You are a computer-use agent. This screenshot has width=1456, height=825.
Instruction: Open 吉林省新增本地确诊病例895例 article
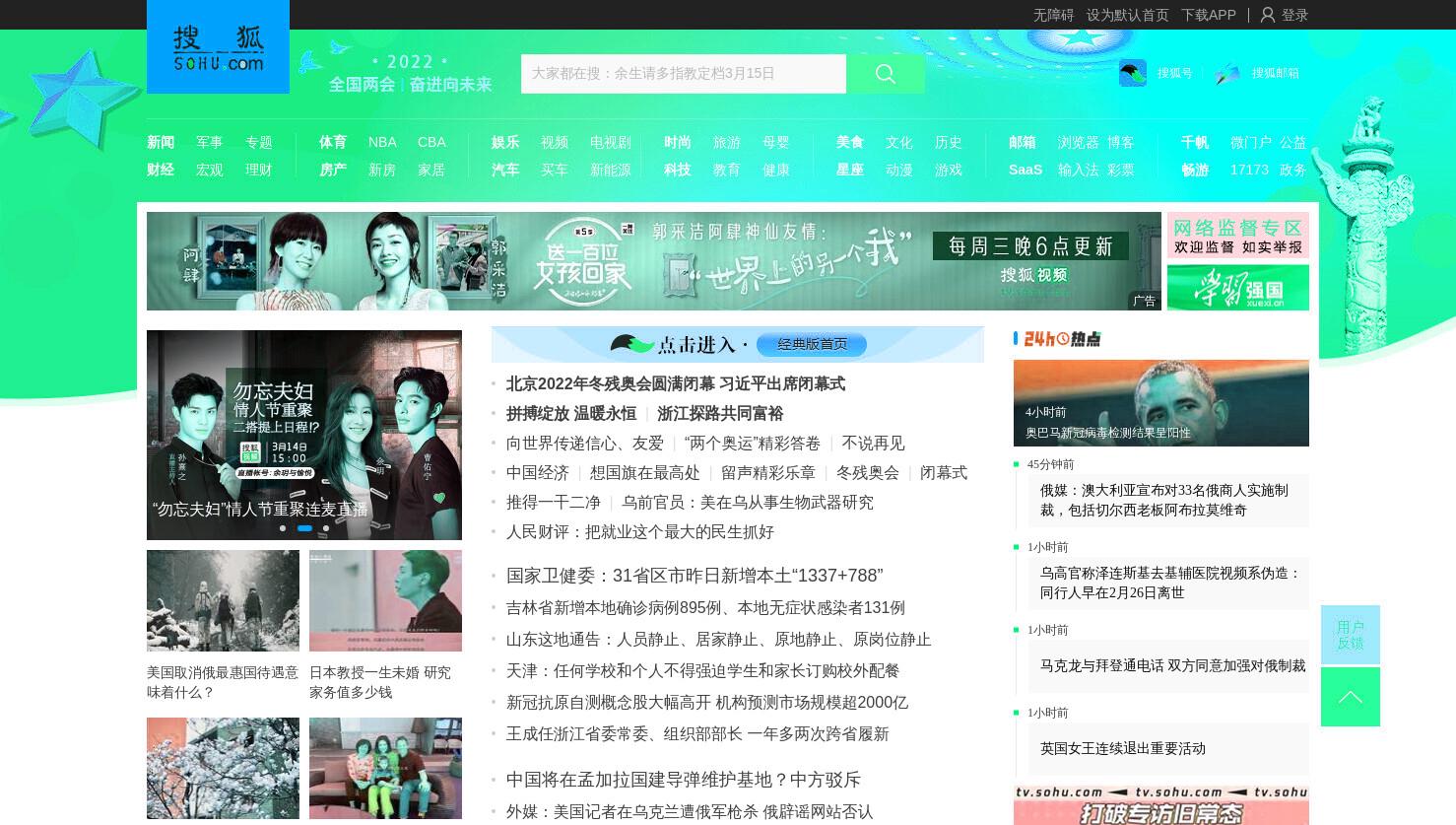[x=705, y=608]
